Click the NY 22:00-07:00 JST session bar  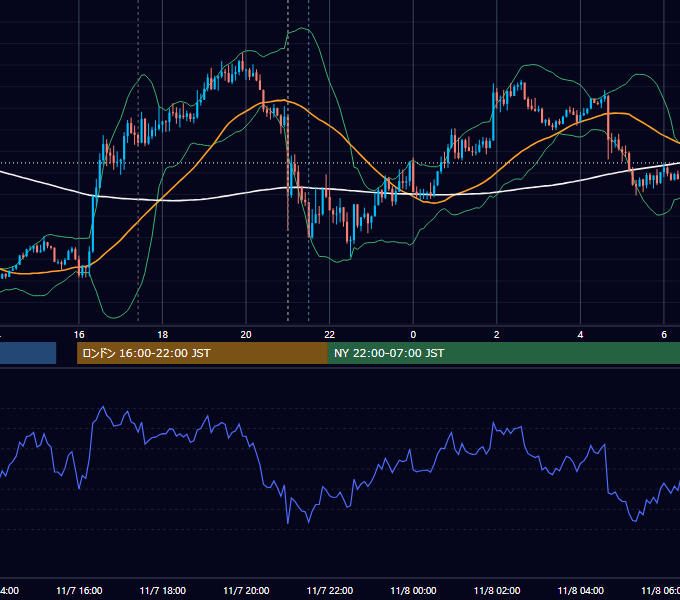[503, 353]
